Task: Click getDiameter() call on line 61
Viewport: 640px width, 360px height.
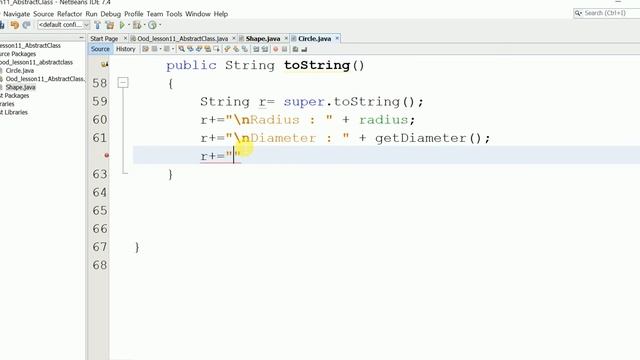Action: click(x=428, y=138)
